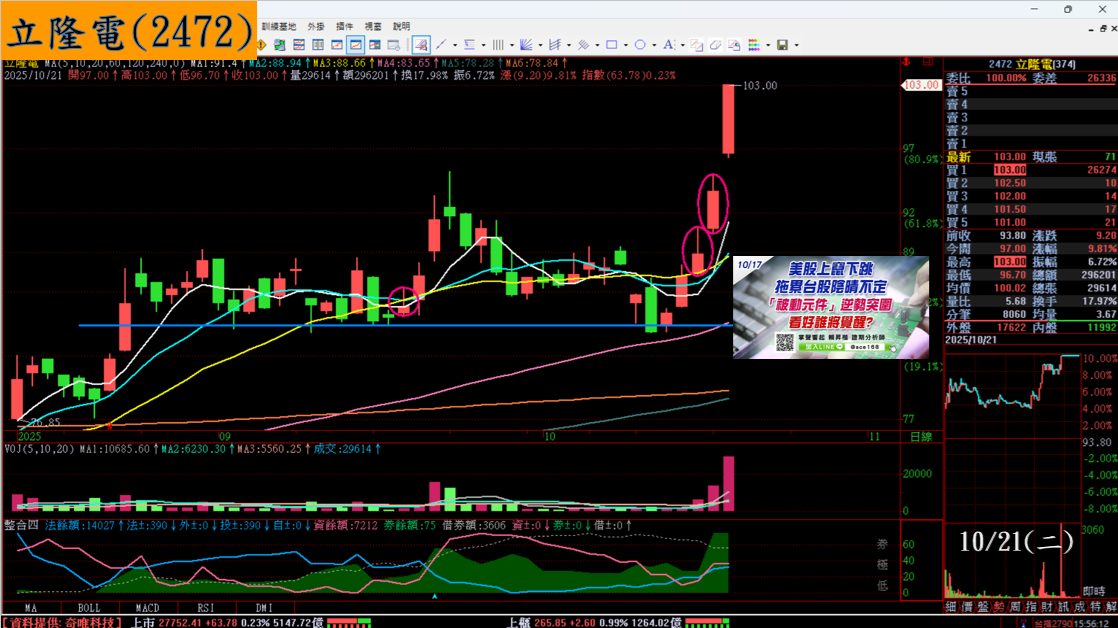Select the trend line drawing tool
The height and width of the screenshot is (628, 1118).
[441, 45]
